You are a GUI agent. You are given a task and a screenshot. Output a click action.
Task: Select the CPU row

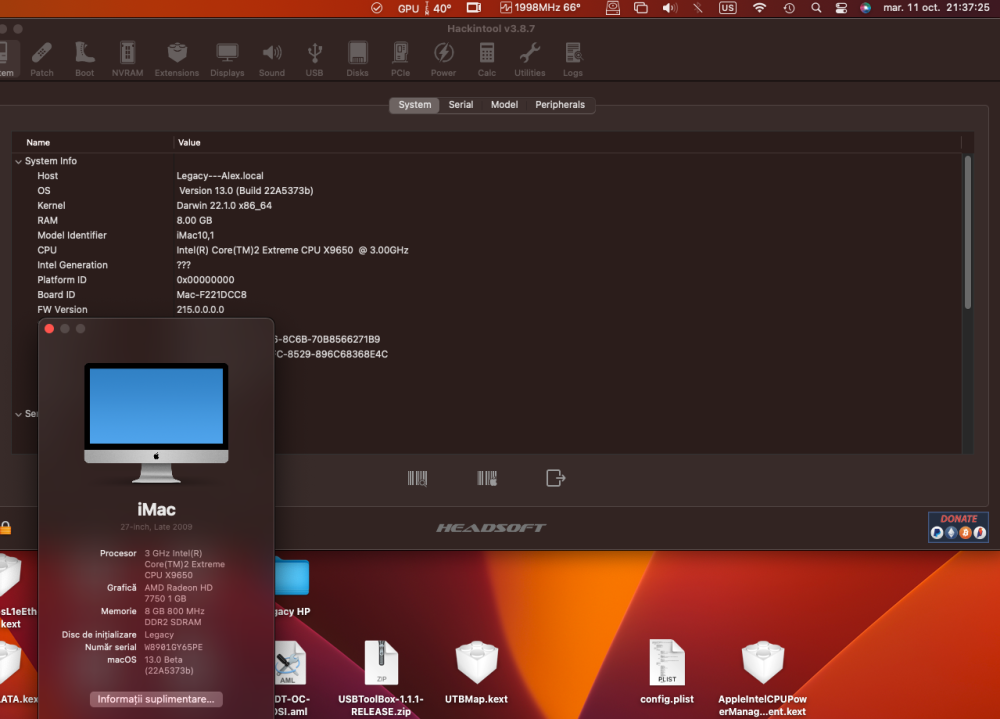click(x=487, y=250)
